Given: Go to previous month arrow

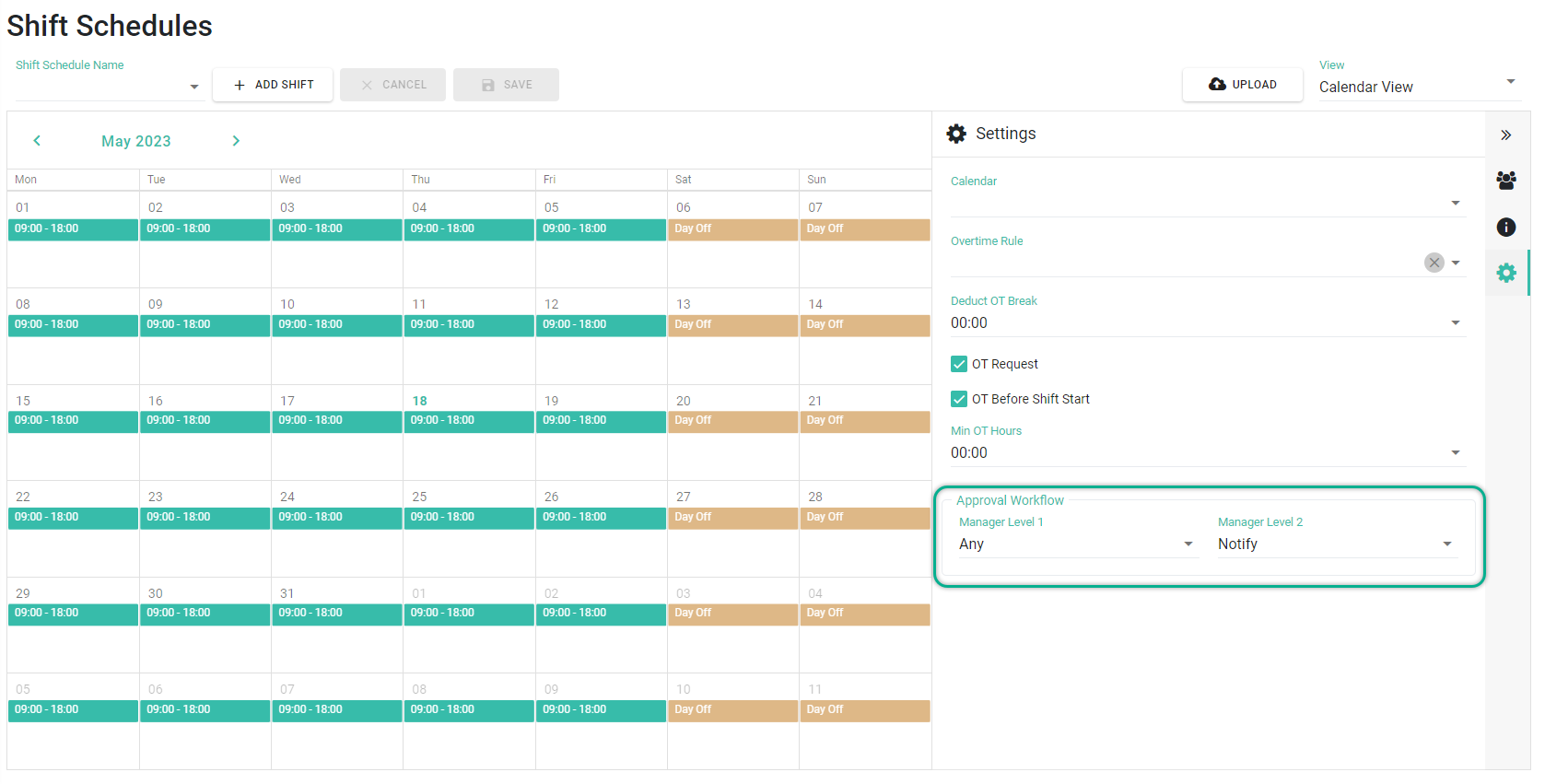Looking at the screenshot, I should [37, 141].
